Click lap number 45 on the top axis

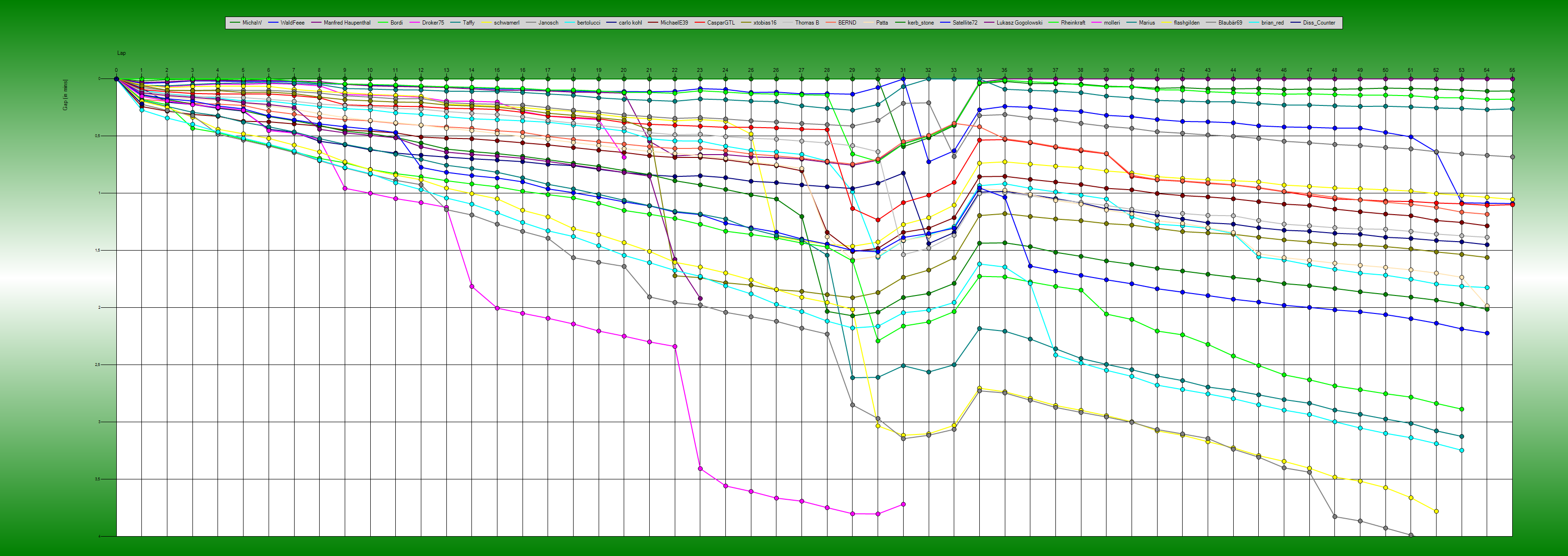(1258, 70)
